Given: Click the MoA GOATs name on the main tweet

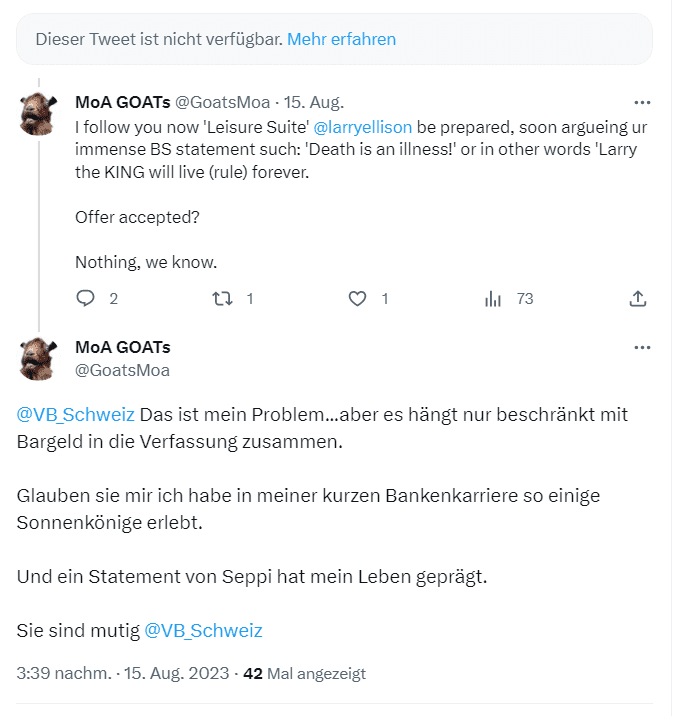Looking at the screenshot, I should pos(122,347).
